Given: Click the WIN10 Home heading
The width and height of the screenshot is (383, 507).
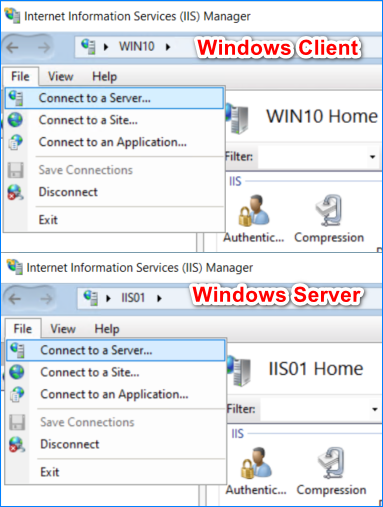Looking at the screenshot, I should pyautogui.click(x=322, y=117).
